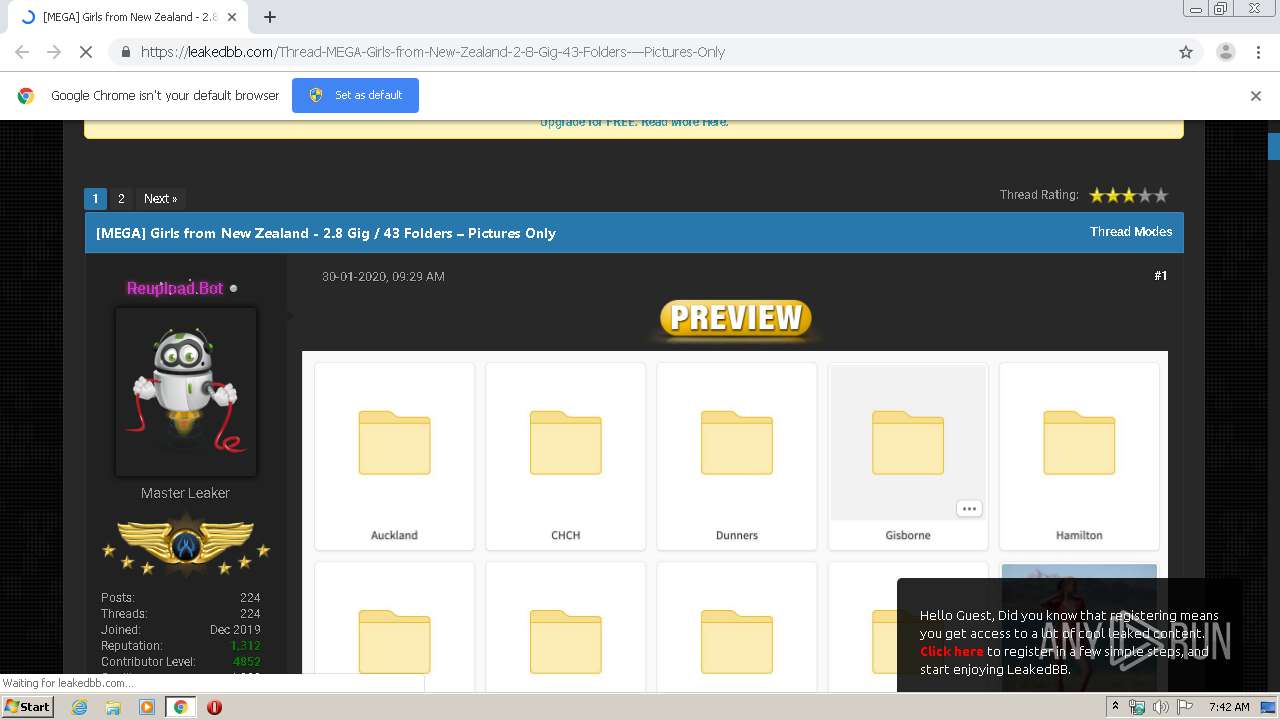
Task: Open Internet Explorer from the taskbar
Action: [x=79, y=707]
